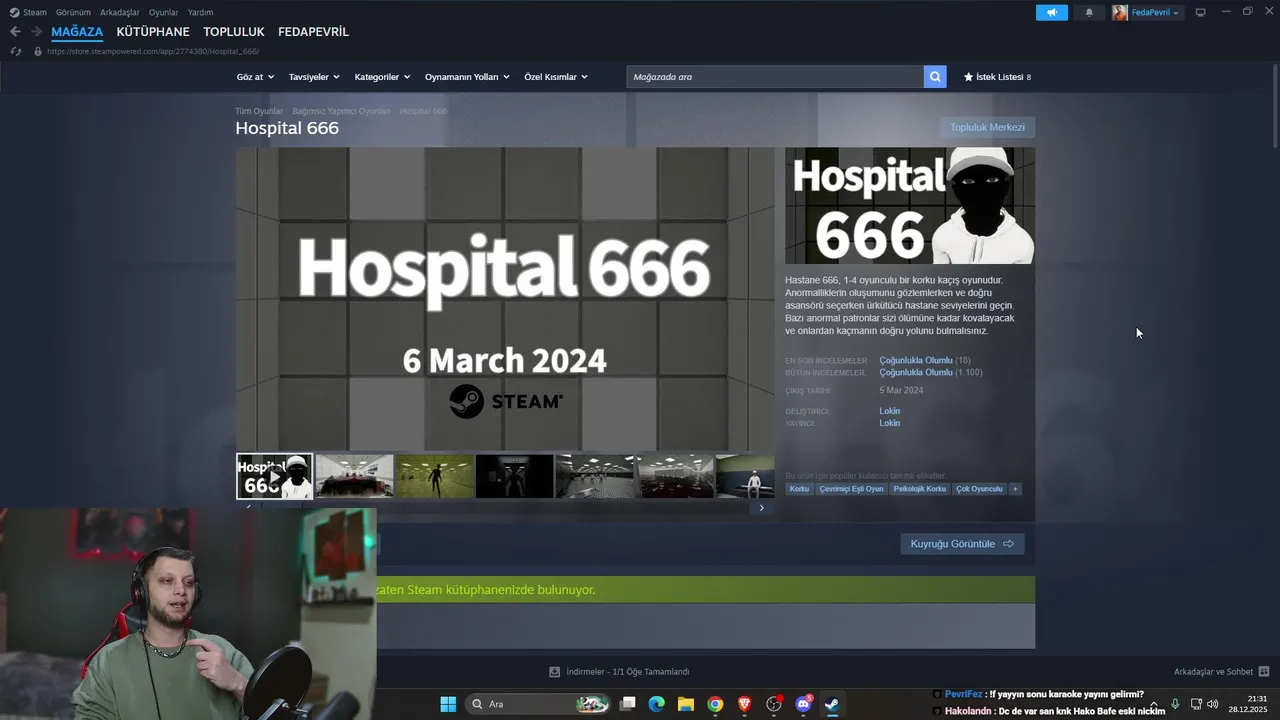Switch to the MAĞAZA tab

pyautogui.click(x=77, y=32)
